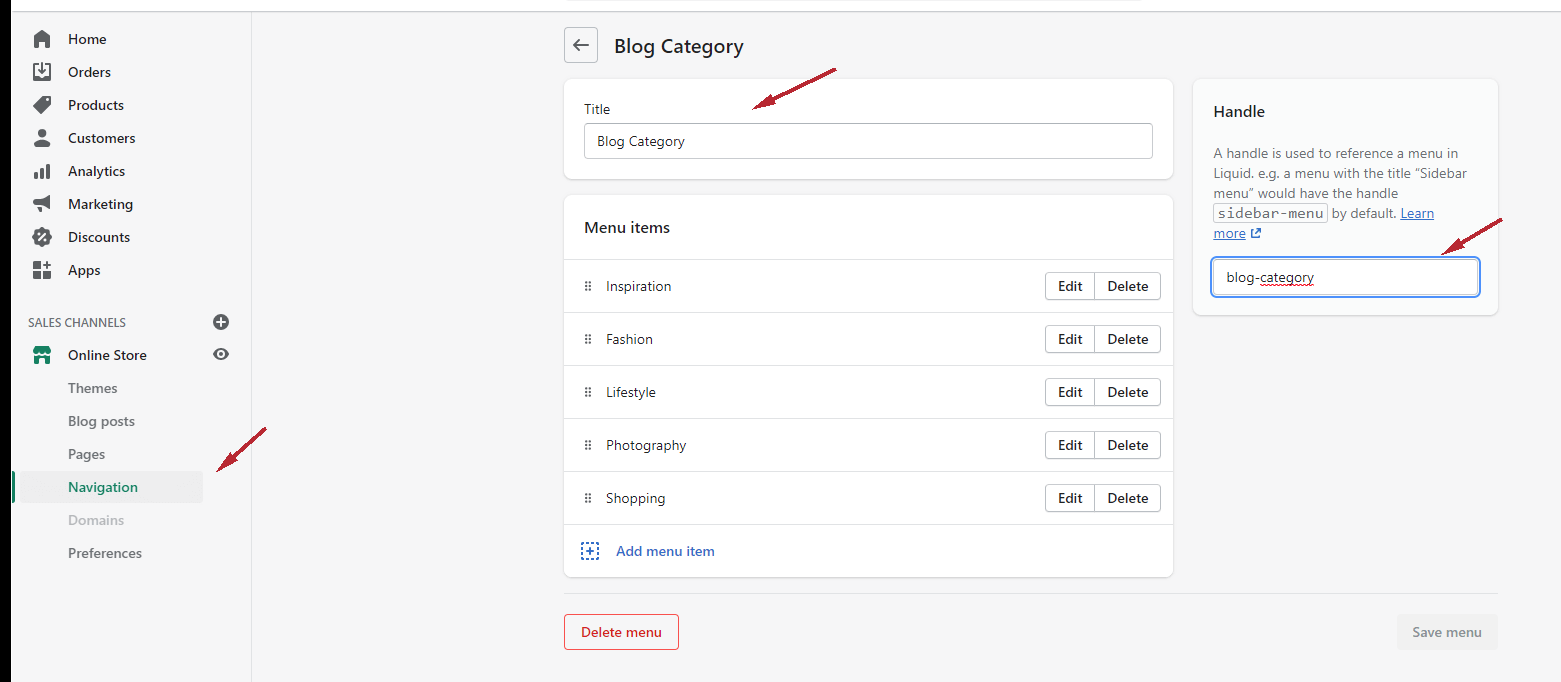The width and height of the screenshot is (1561, 682).
Task: Open the Apps grid icon
Action: [x=42, y=270]
